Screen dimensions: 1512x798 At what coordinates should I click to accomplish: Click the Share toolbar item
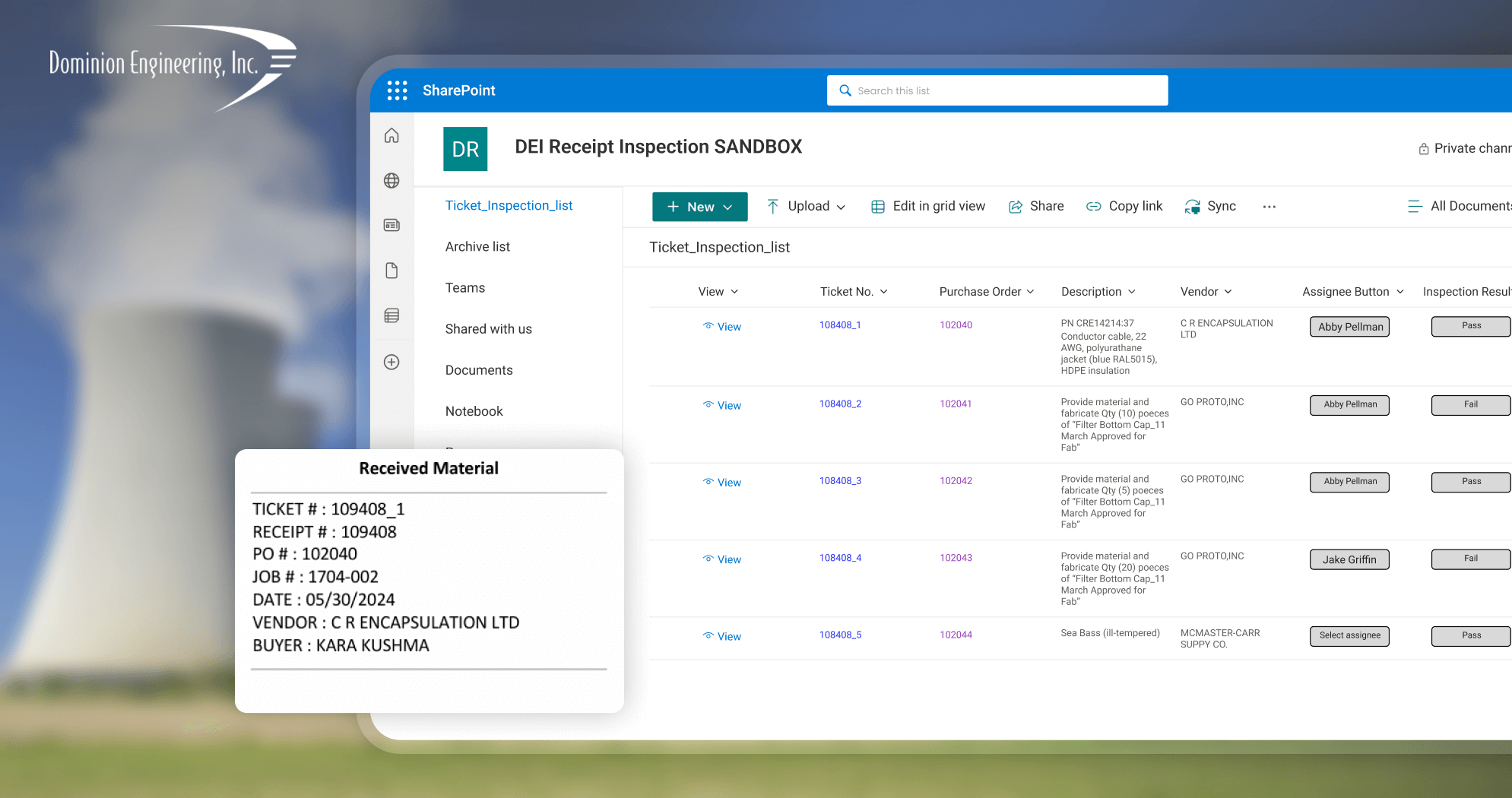pos(1036,206)
